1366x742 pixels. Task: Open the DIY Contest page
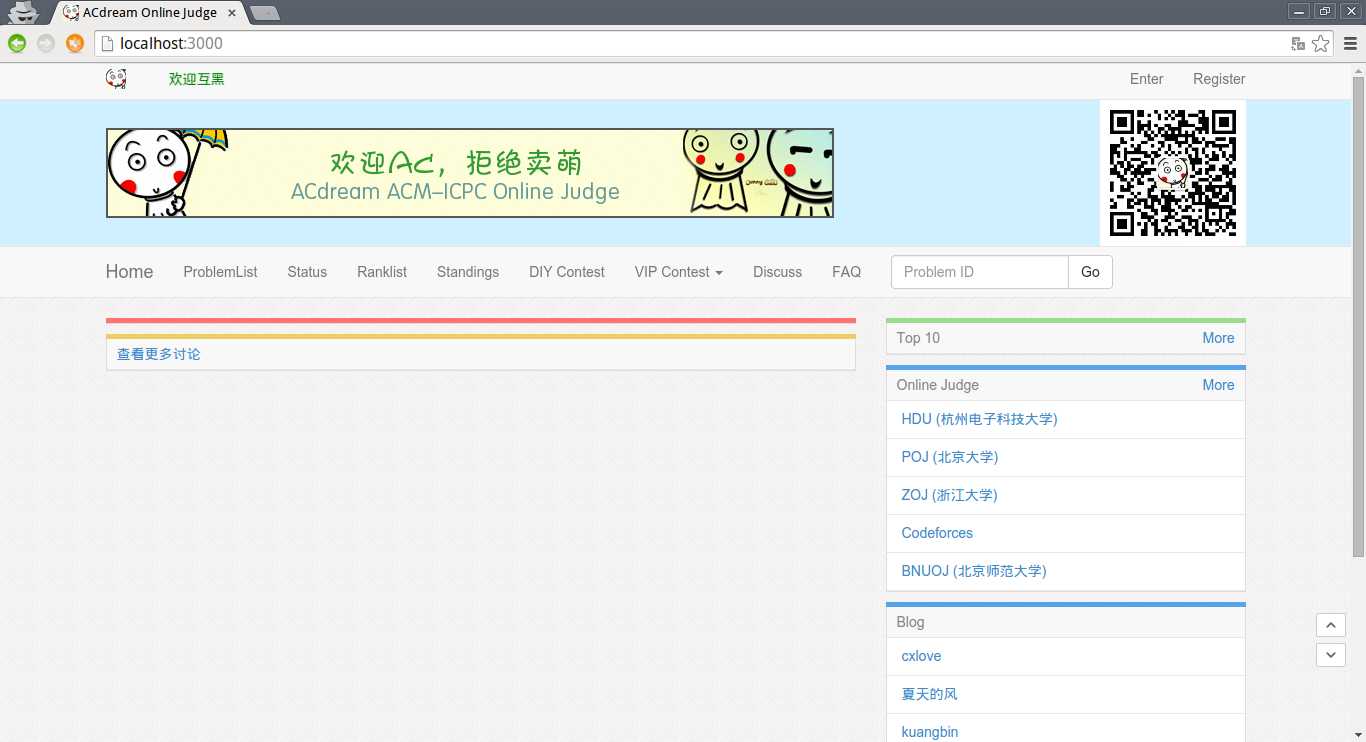(567, 272)
